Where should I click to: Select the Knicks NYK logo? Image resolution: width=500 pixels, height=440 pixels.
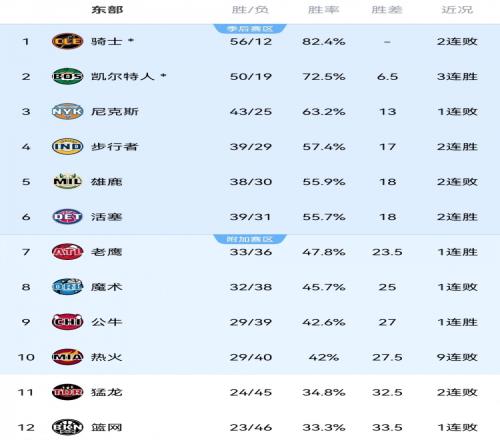(67, 111)
